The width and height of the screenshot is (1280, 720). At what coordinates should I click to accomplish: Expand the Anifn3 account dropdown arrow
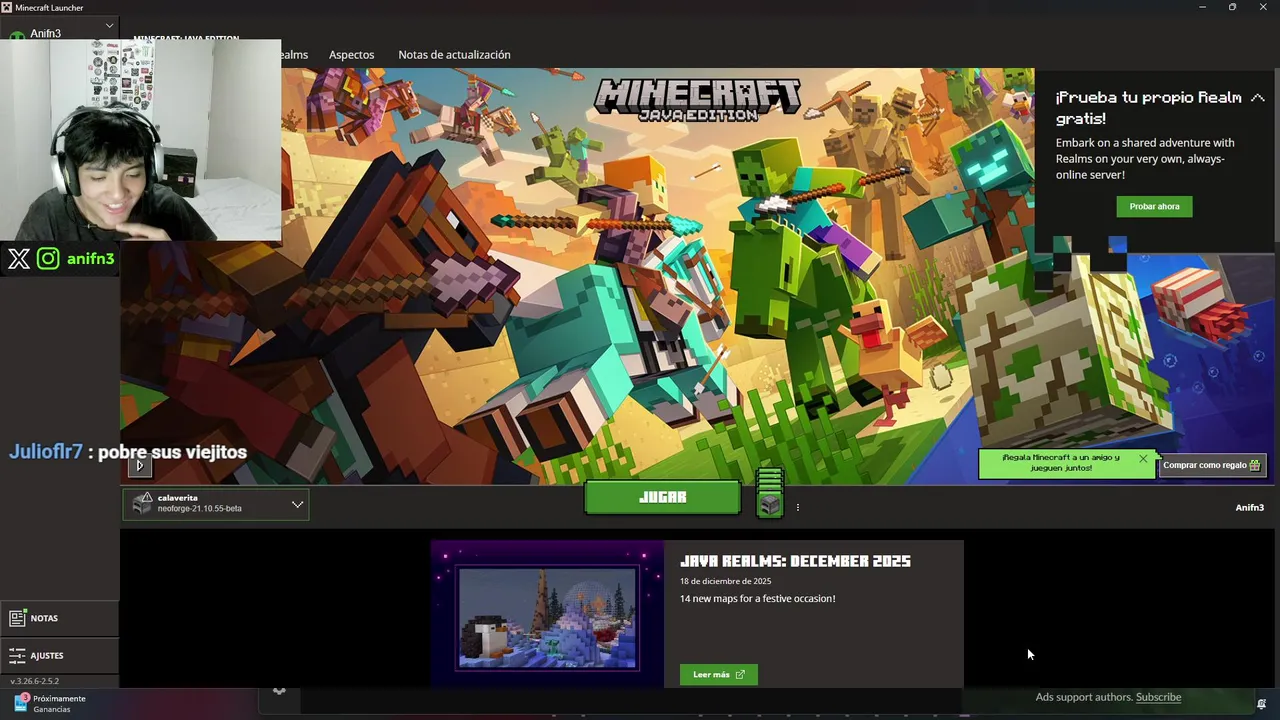point(109,25)
